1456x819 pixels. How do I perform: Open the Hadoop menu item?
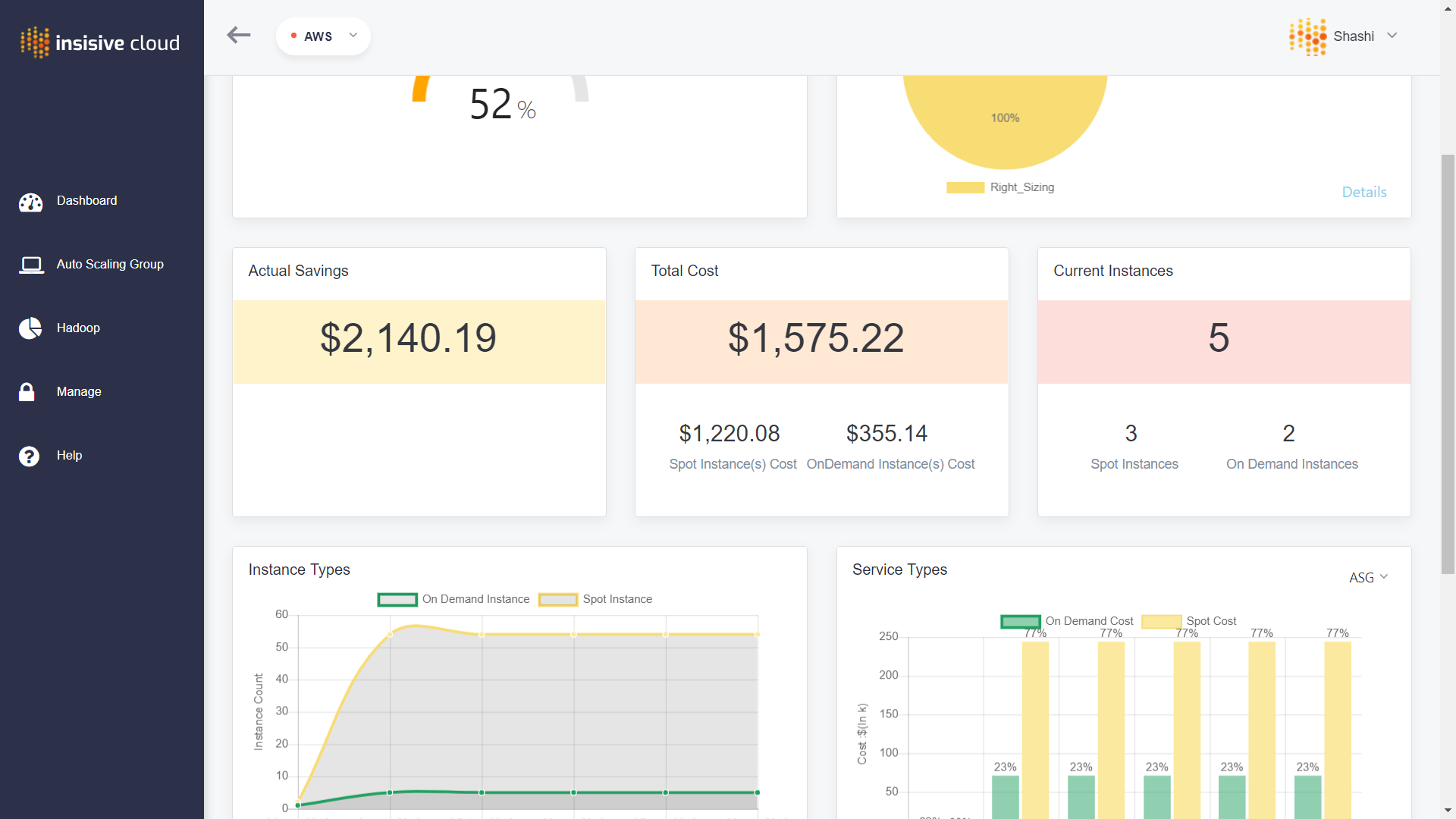[x=78, y=328]
